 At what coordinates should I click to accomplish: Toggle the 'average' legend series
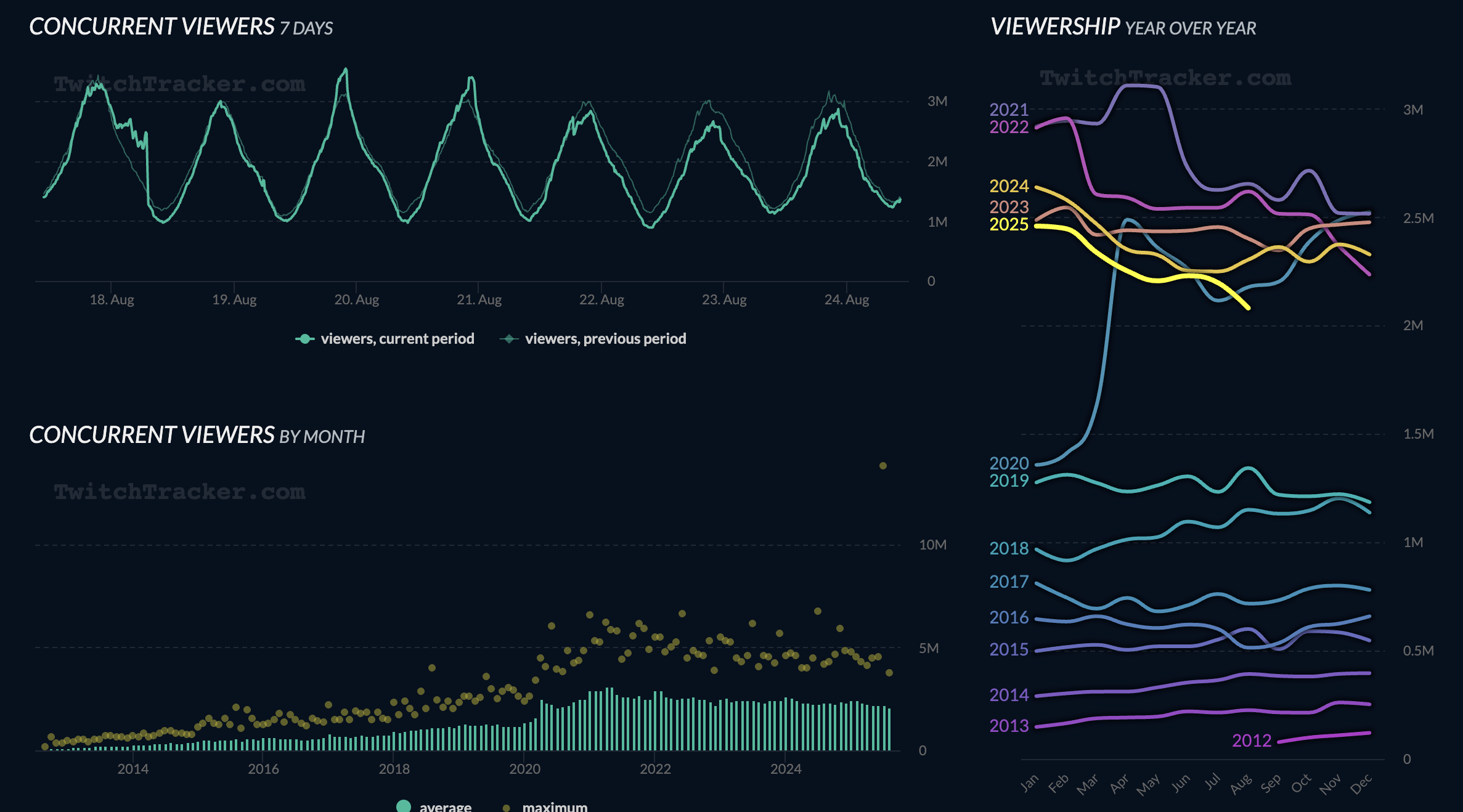(x=445, y=806)
